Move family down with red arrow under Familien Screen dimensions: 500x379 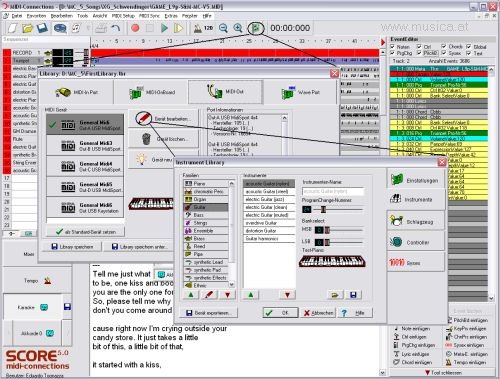(x=228, y=295)
